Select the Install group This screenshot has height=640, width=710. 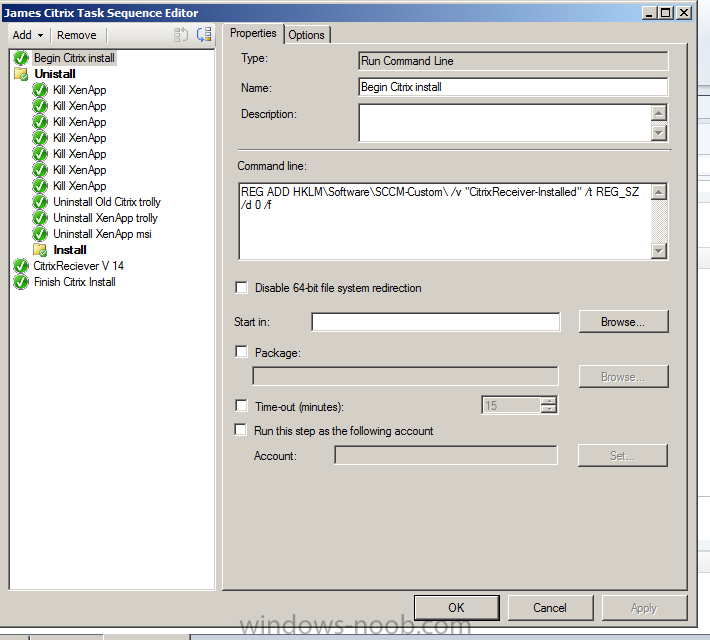point(70,250)
